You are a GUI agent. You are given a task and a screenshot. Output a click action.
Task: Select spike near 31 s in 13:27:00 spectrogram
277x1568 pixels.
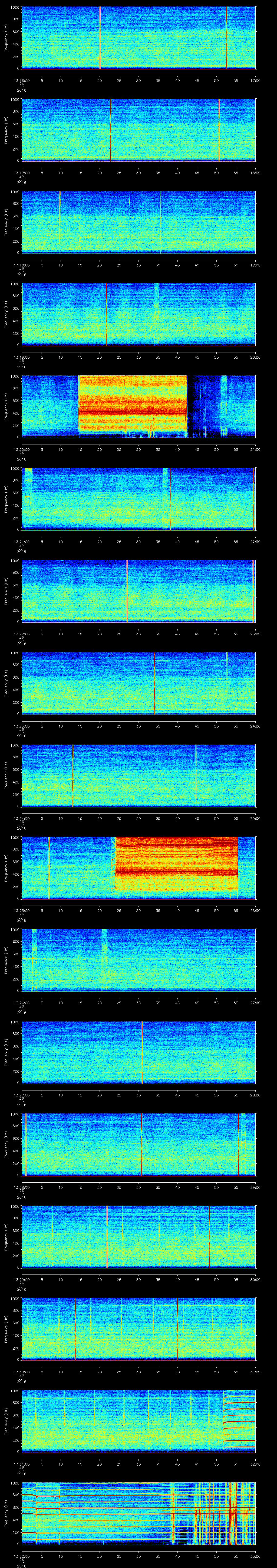pos(143,1052)
